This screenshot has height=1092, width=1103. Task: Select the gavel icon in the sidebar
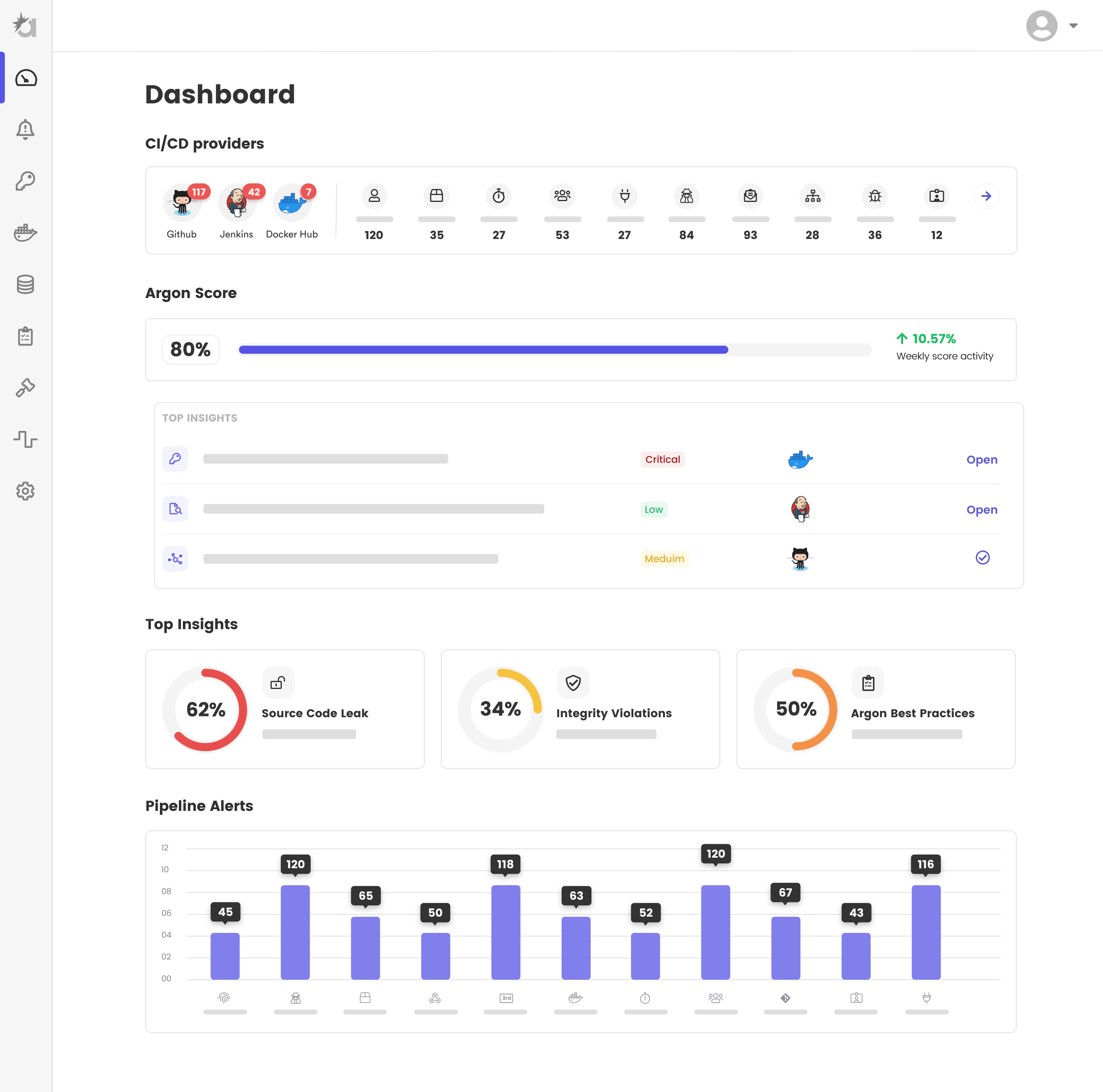(26, 388)
